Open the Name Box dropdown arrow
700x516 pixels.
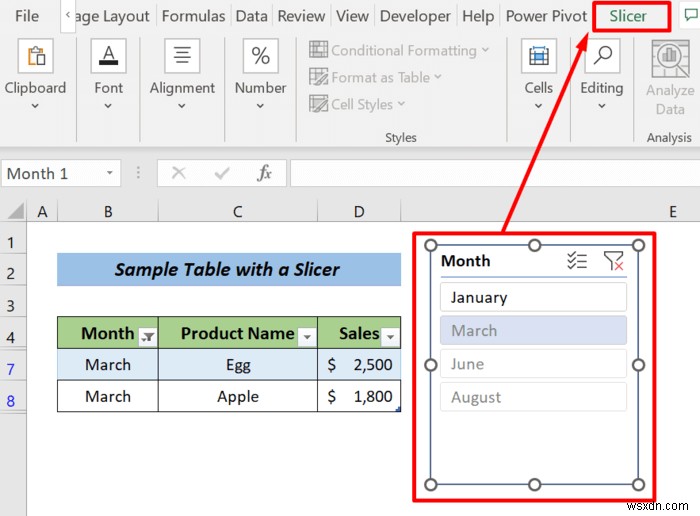point(109,173)
